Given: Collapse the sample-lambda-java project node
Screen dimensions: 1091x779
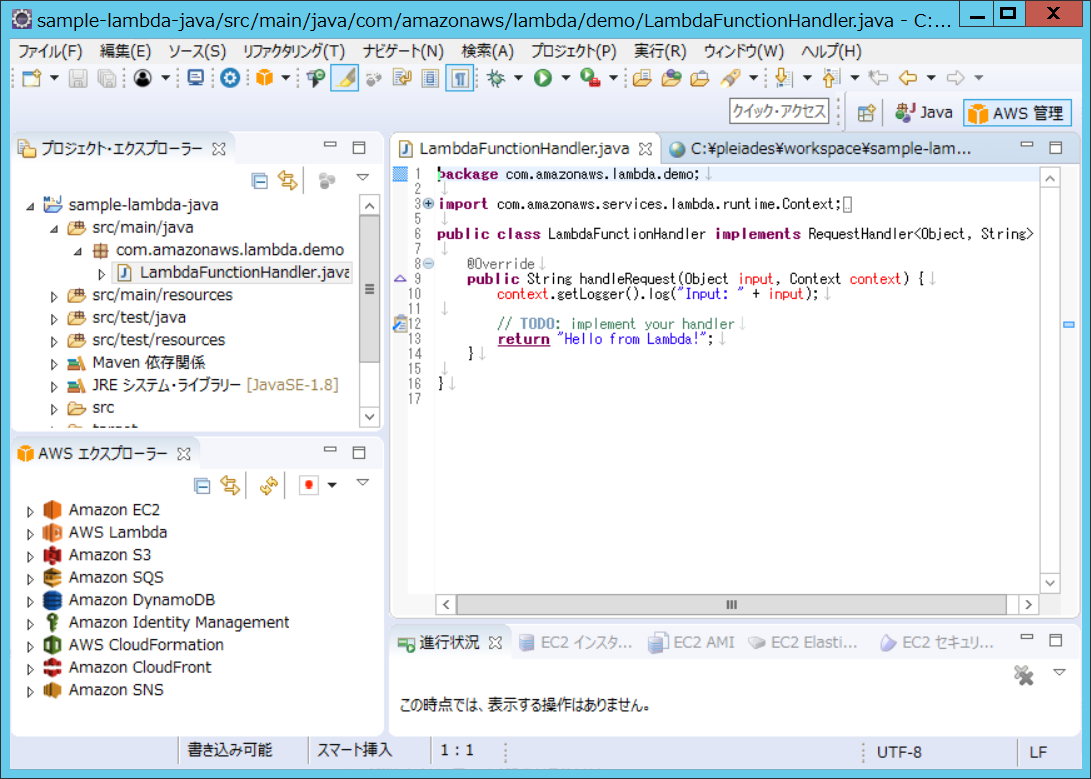Looking at the screenshot, I should click(30, 206).
